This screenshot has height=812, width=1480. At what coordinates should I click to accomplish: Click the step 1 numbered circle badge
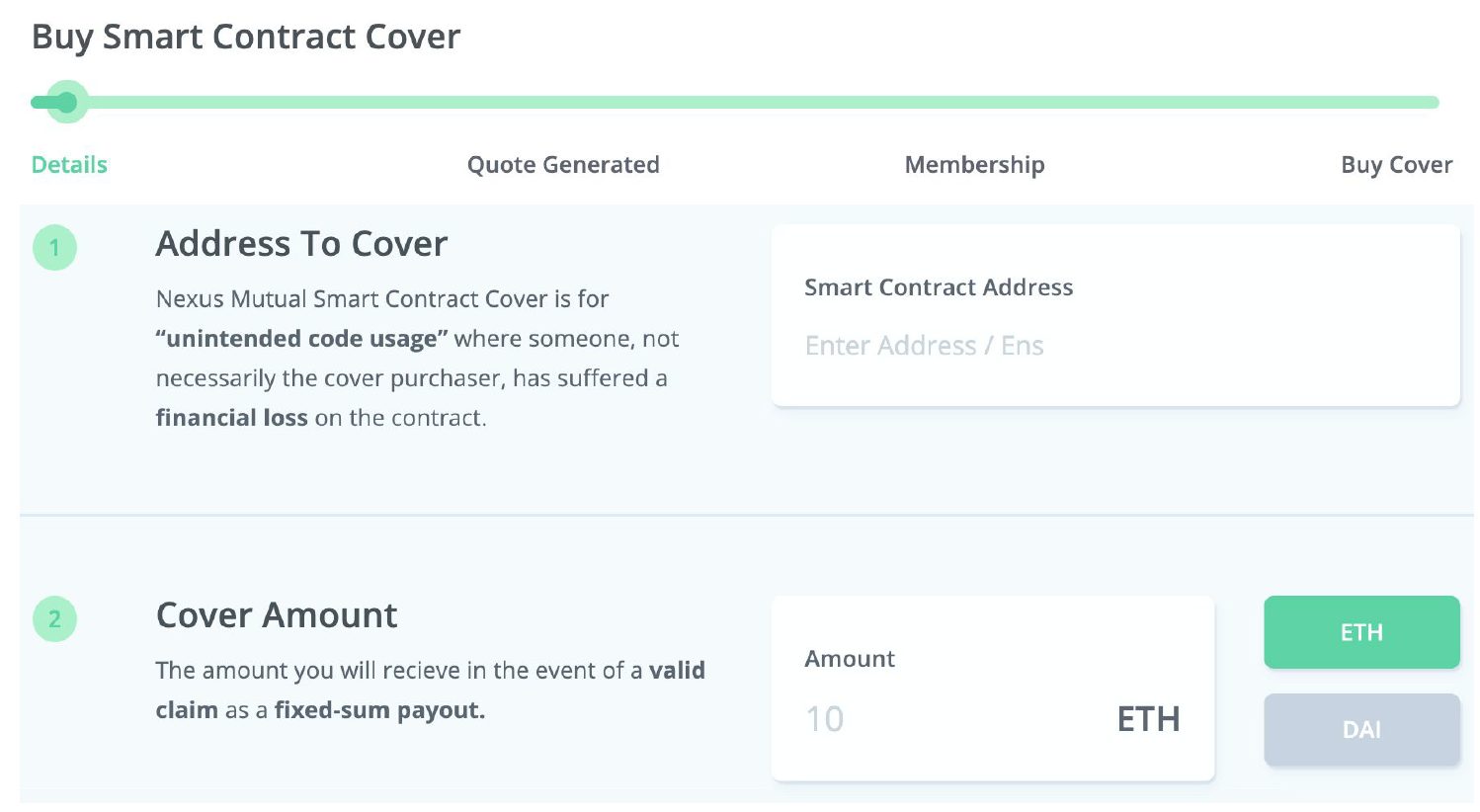pyautogui.click(x=54, y=248)
